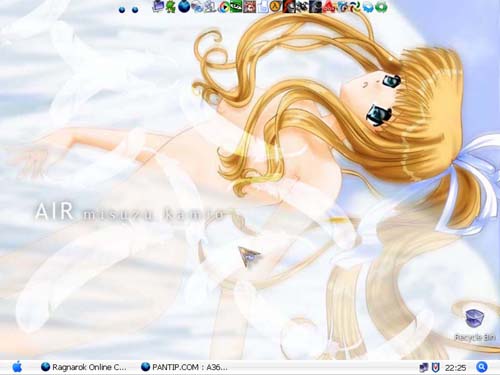Screen dimensions: 500x375
Task: Open the purple computer icon in dock
Action: tap(158, 6)
